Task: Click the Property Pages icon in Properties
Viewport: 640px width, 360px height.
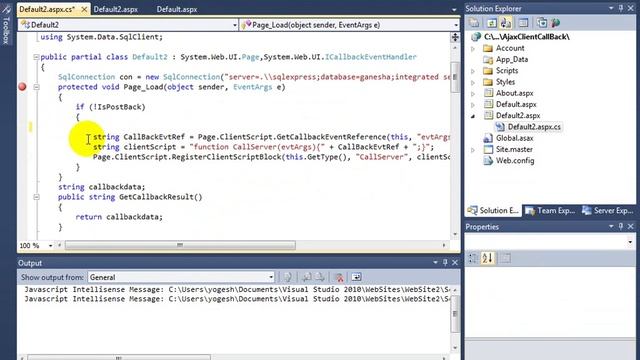Action: click(505, 258)
